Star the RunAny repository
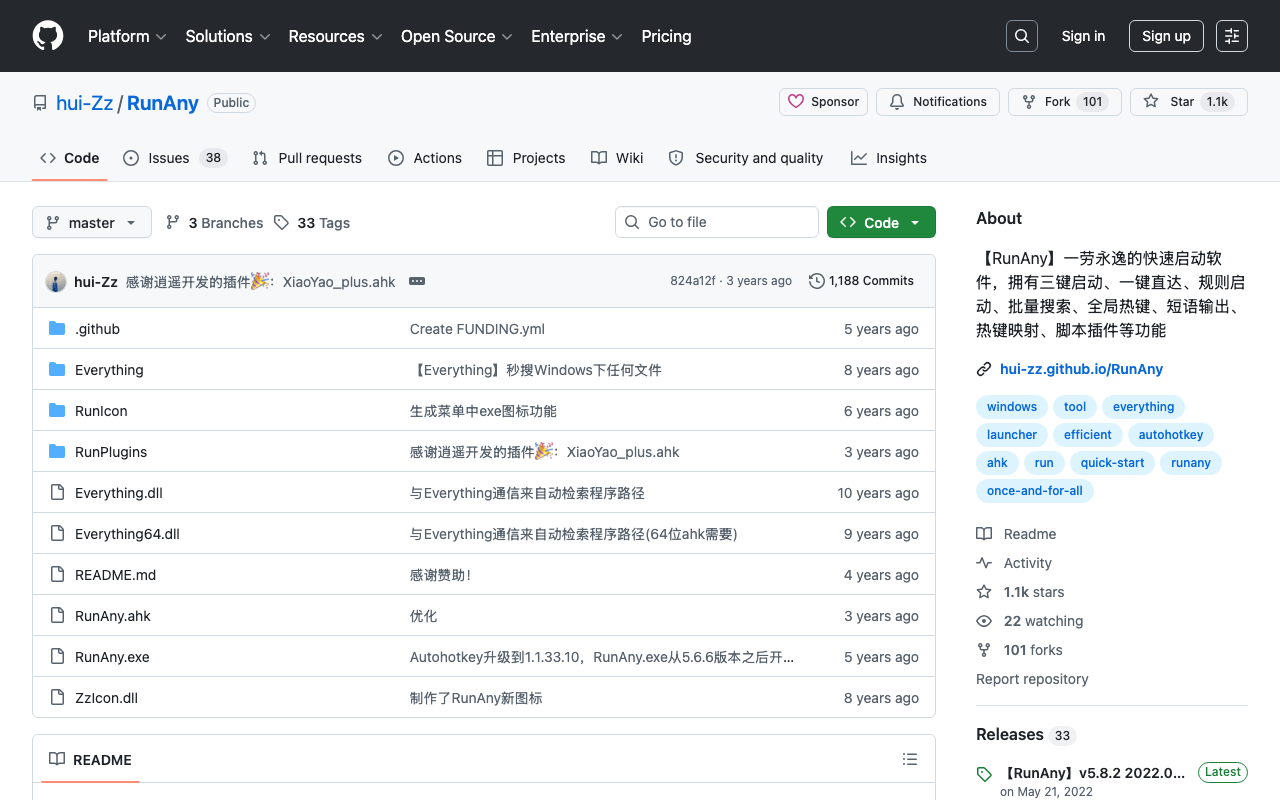 pyautogui.click(x=1189, y=102)
